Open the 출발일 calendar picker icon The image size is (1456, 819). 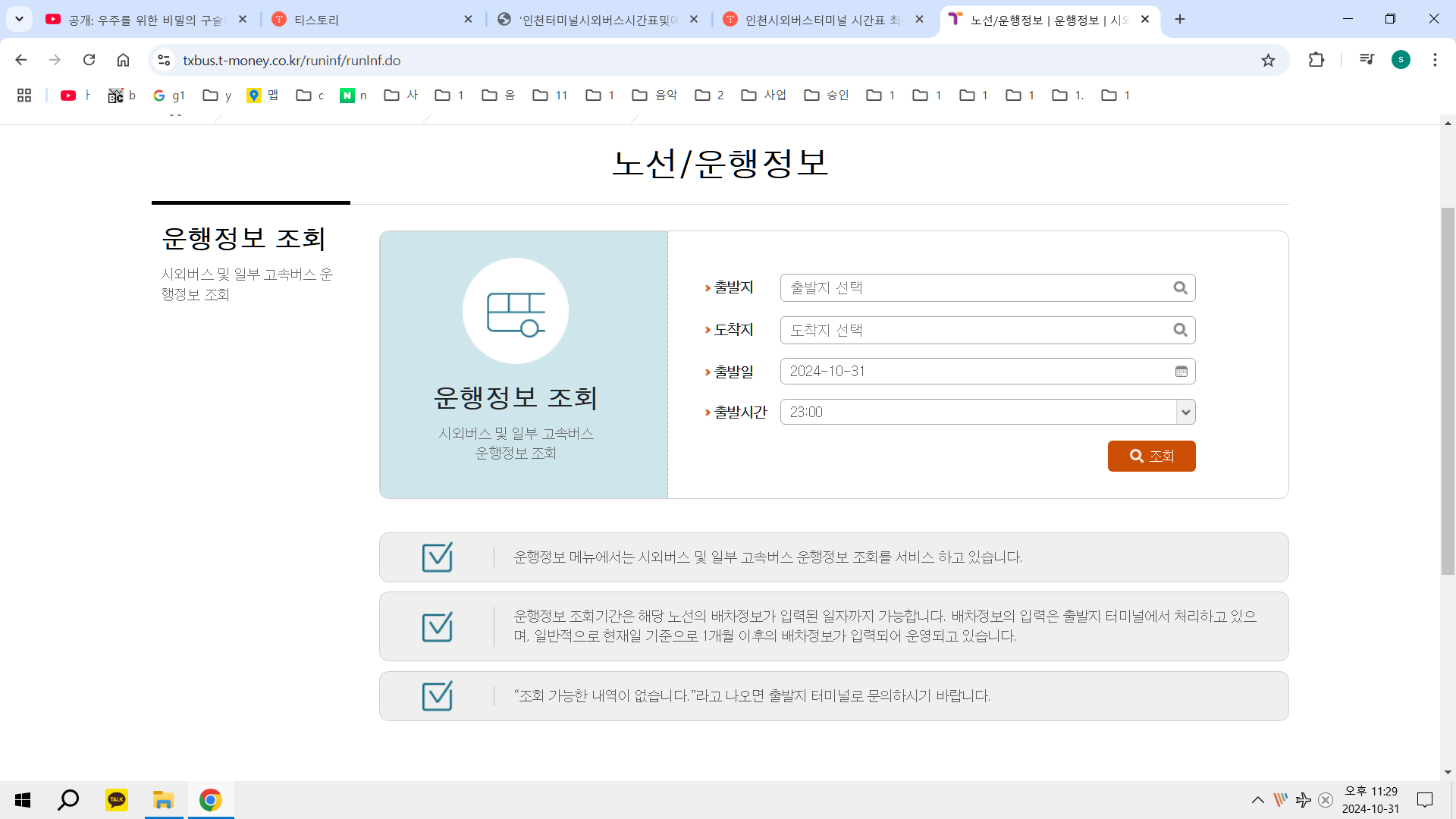click(x=1181, y=372)
